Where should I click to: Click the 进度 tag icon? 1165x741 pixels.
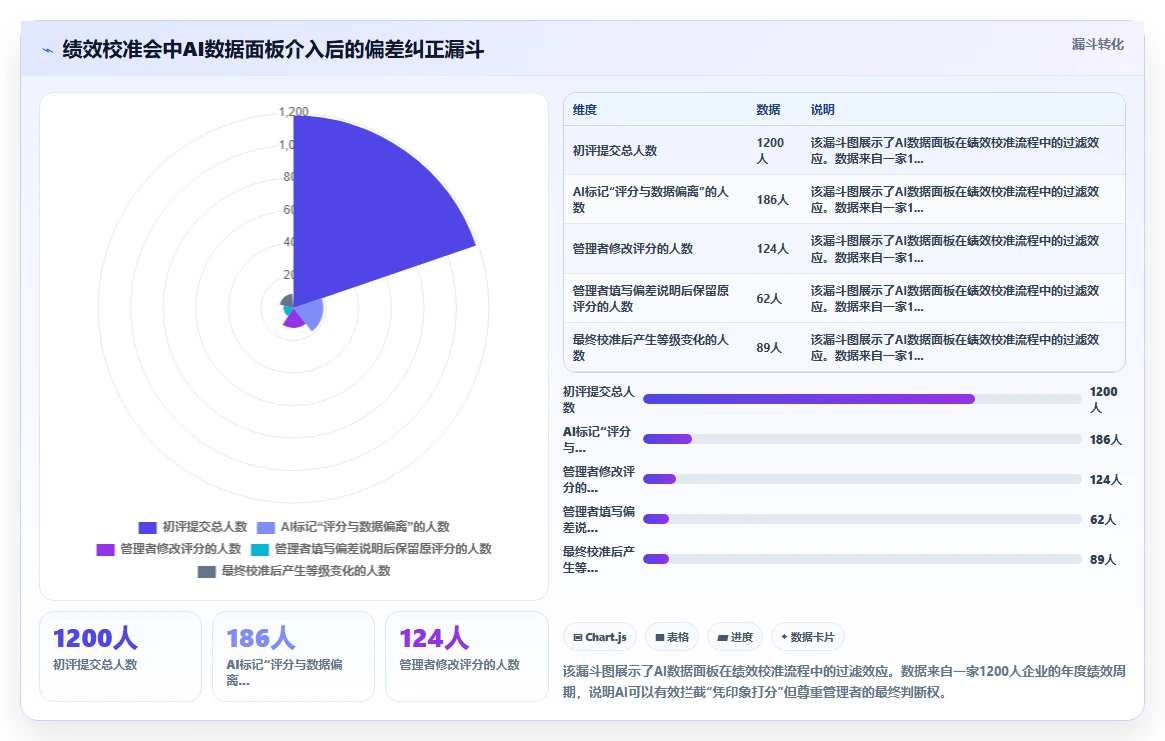(x=722, y=638)
